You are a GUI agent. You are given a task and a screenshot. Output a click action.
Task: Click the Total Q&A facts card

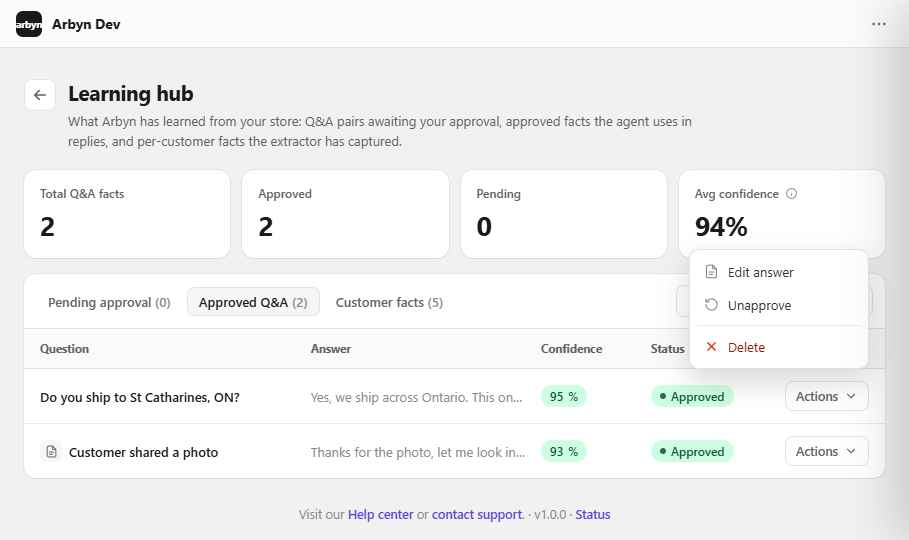[x=127, y=214]
